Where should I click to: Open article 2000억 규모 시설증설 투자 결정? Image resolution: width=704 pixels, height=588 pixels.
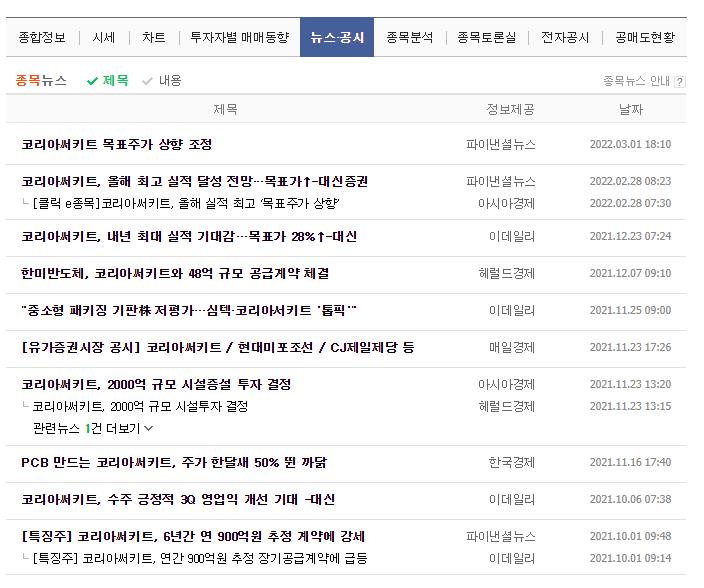click(x=156, y=384)
